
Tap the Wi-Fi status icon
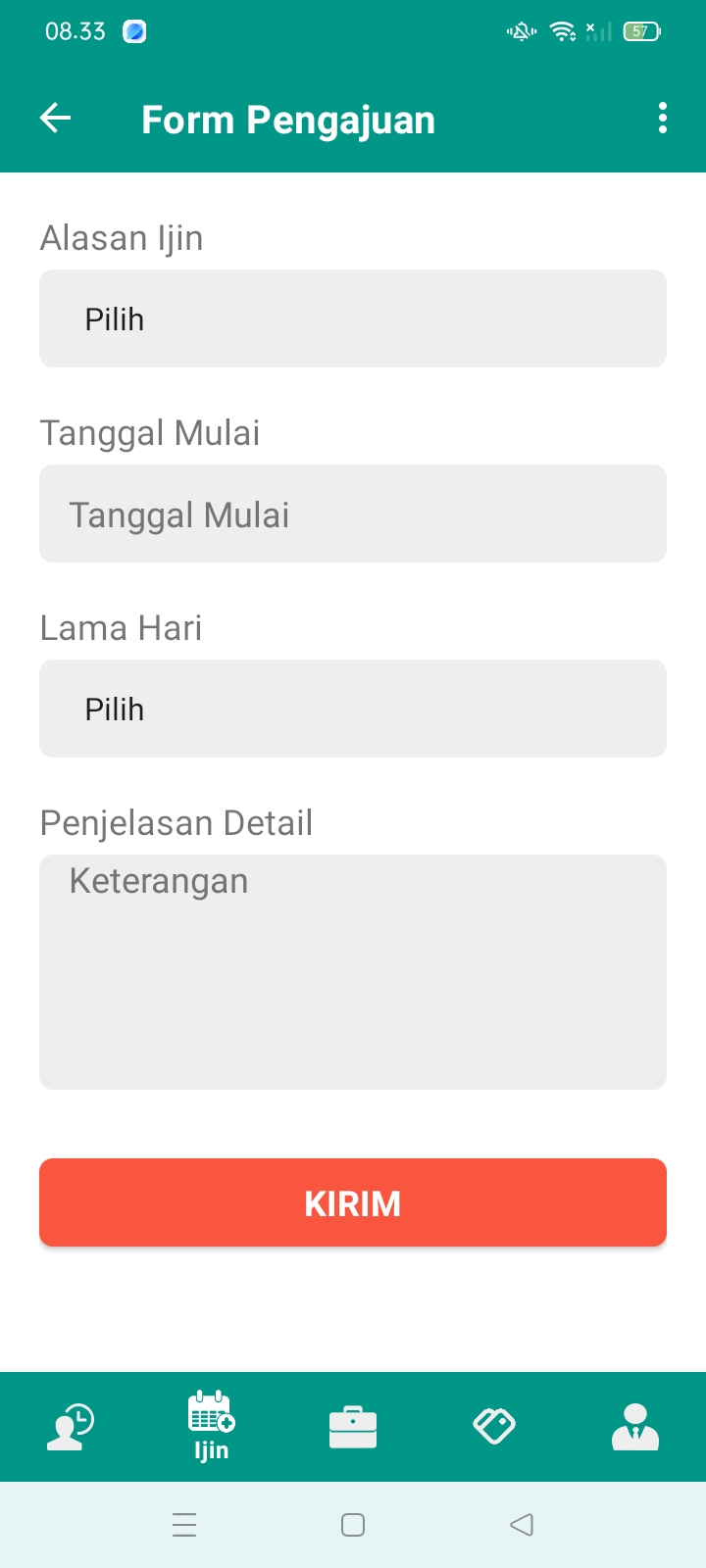[x=563, y=31]
